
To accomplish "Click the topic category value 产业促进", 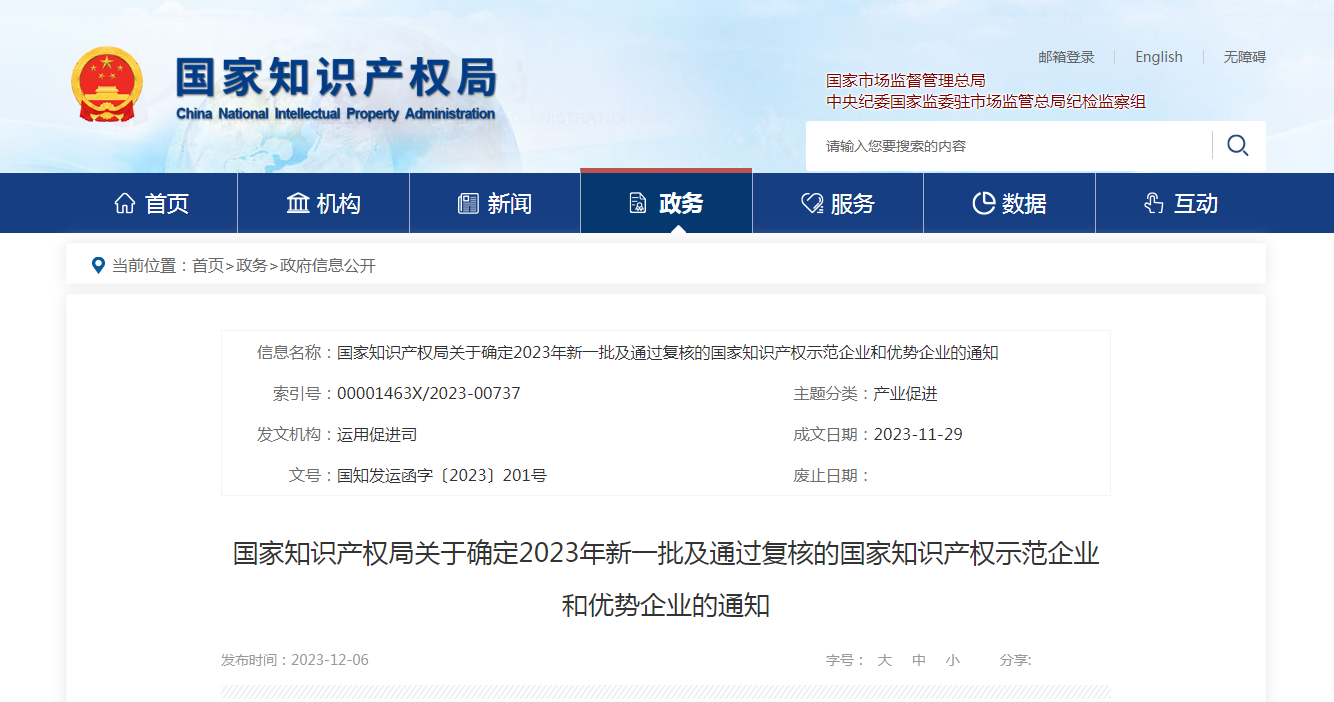I will [x=905, y=394].
